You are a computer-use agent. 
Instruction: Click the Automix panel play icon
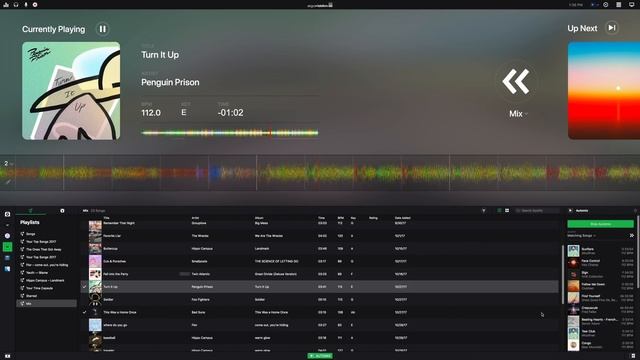[570, 211]
